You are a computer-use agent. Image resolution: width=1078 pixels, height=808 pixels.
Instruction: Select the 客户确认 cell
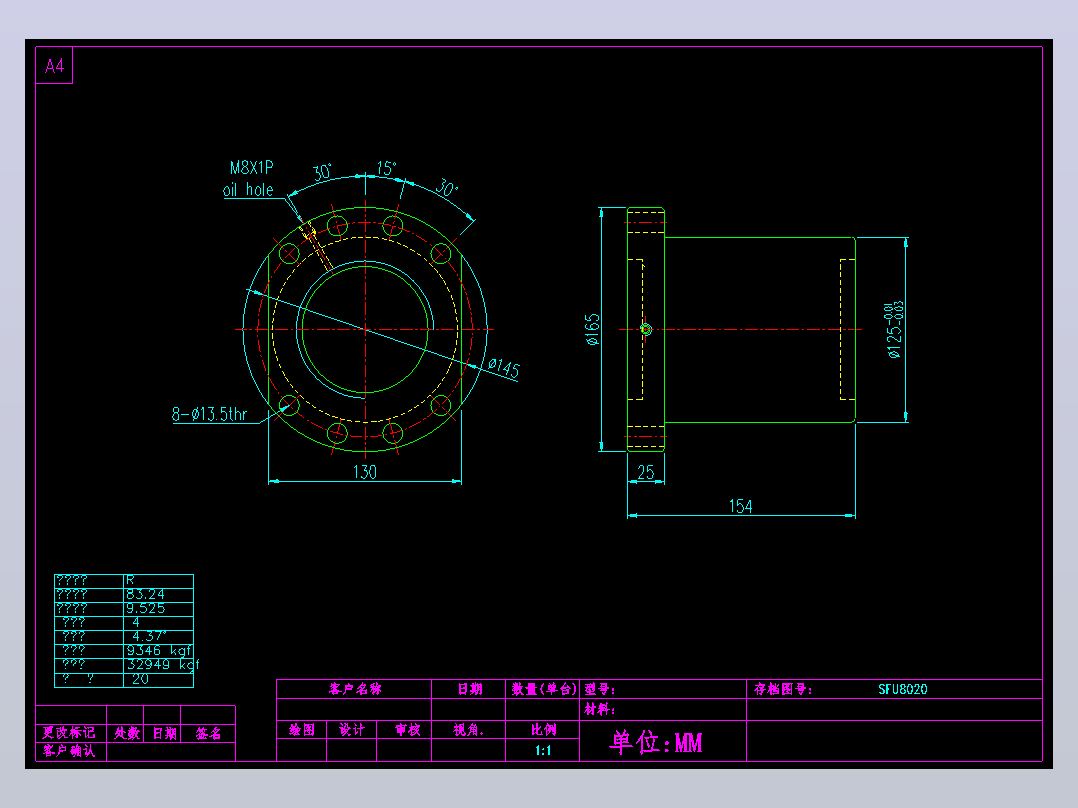[x=69, y=751]
